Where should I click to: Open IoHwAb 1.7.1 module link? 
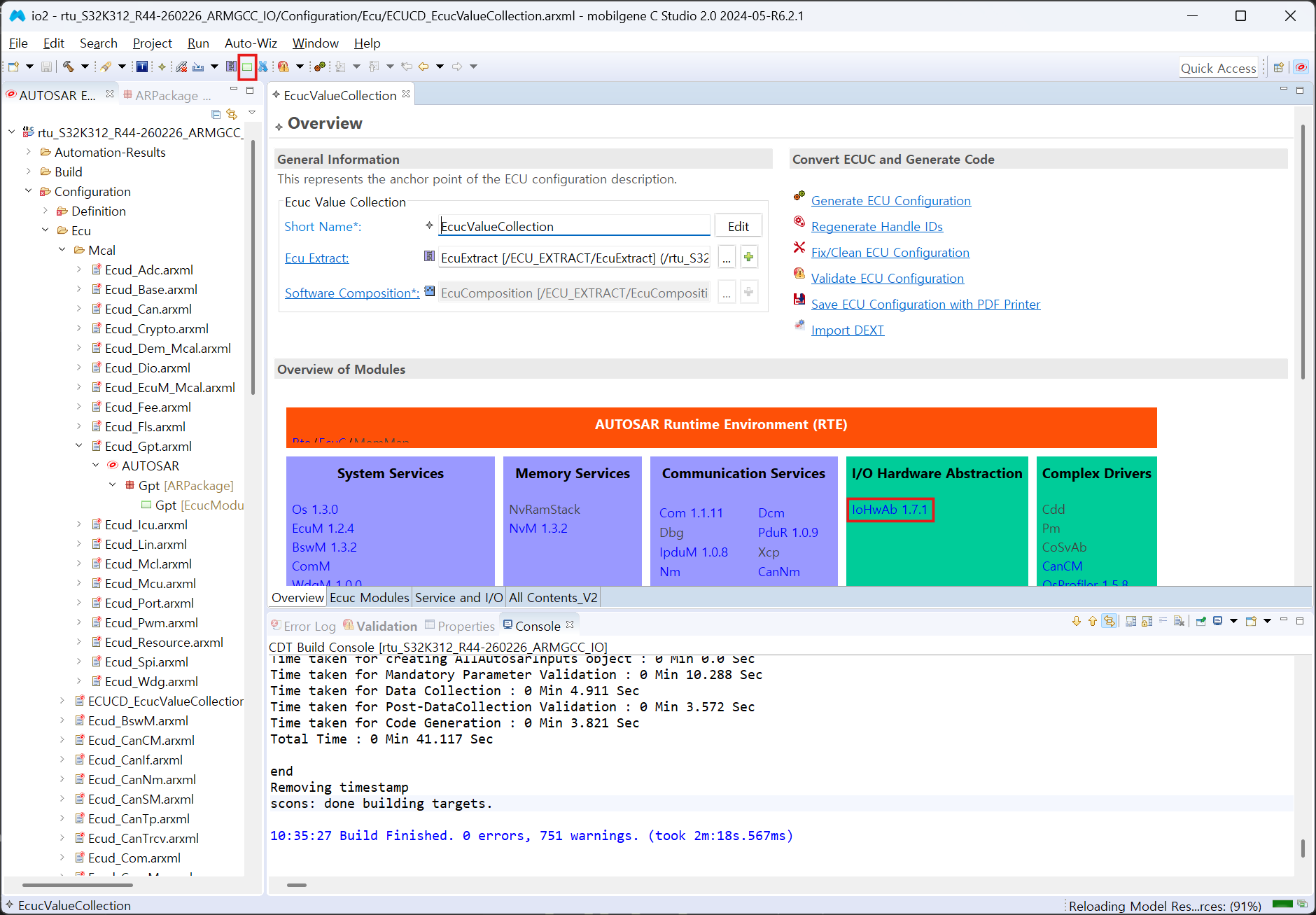[890, 510]
